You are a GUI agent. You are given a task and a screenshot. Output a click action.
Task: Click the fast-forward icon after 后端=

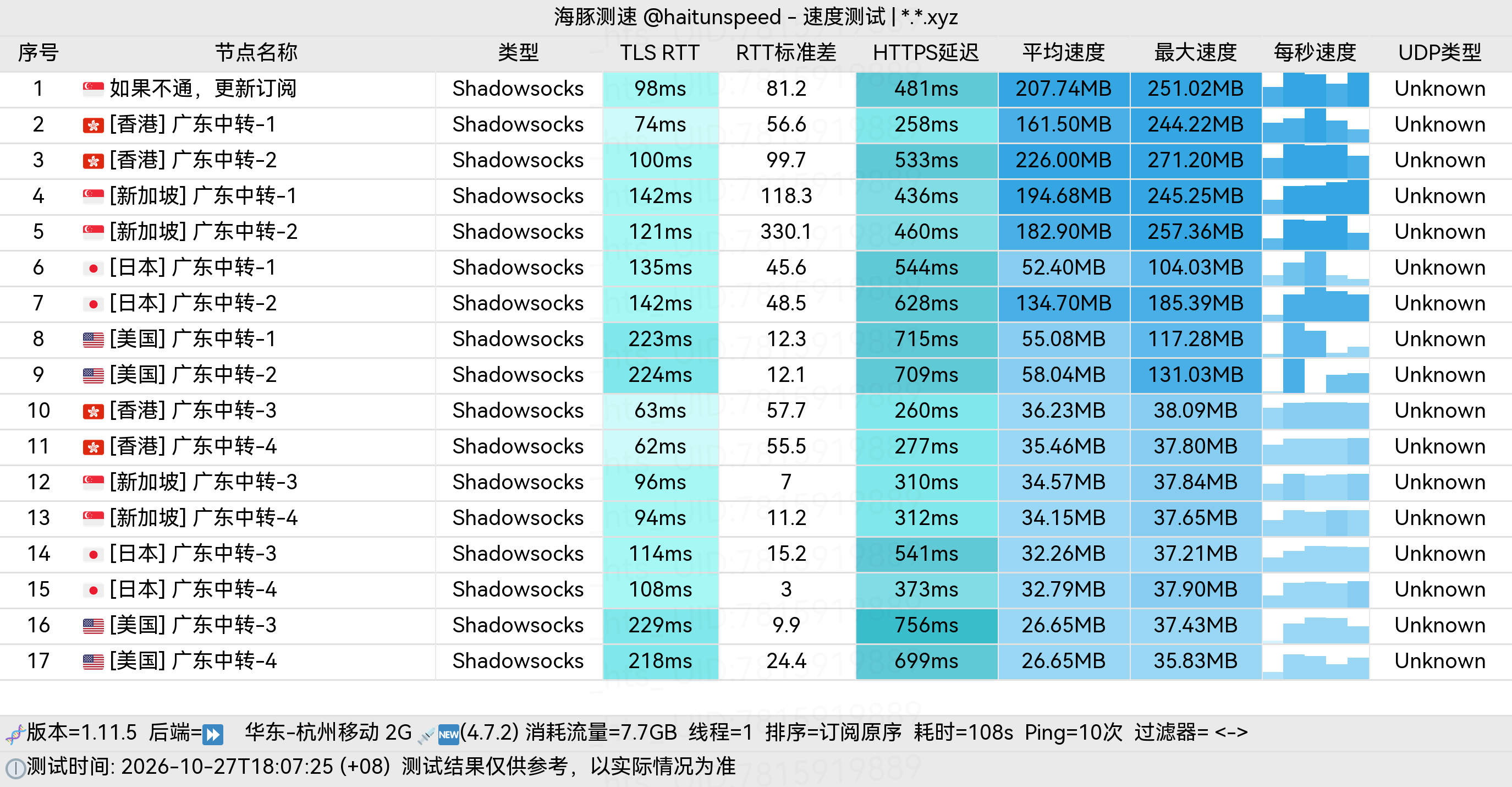(x=213, y=734)
